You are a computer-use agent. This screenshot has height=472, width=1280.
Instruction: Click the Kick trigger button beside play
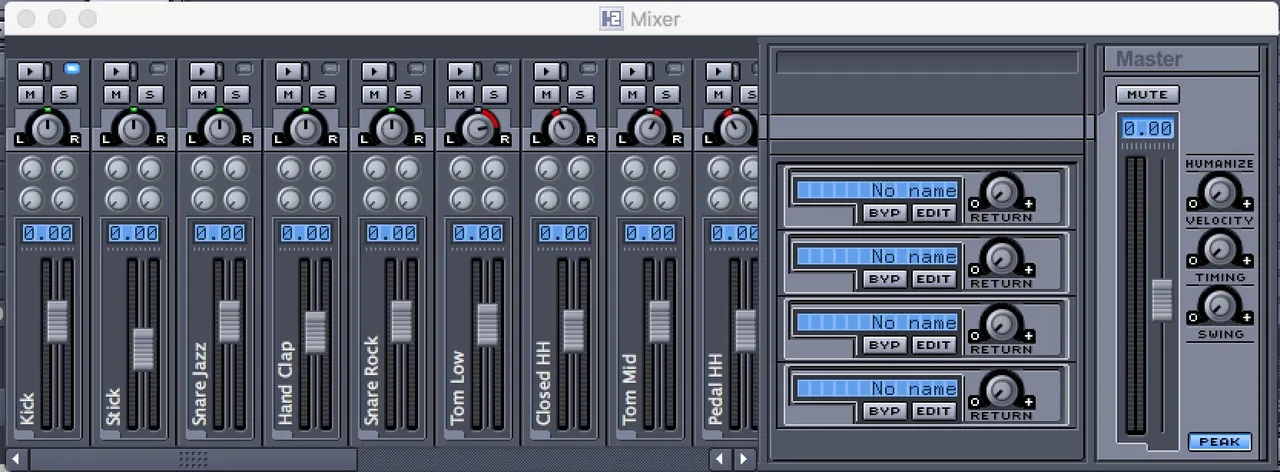tap(48, 71)
